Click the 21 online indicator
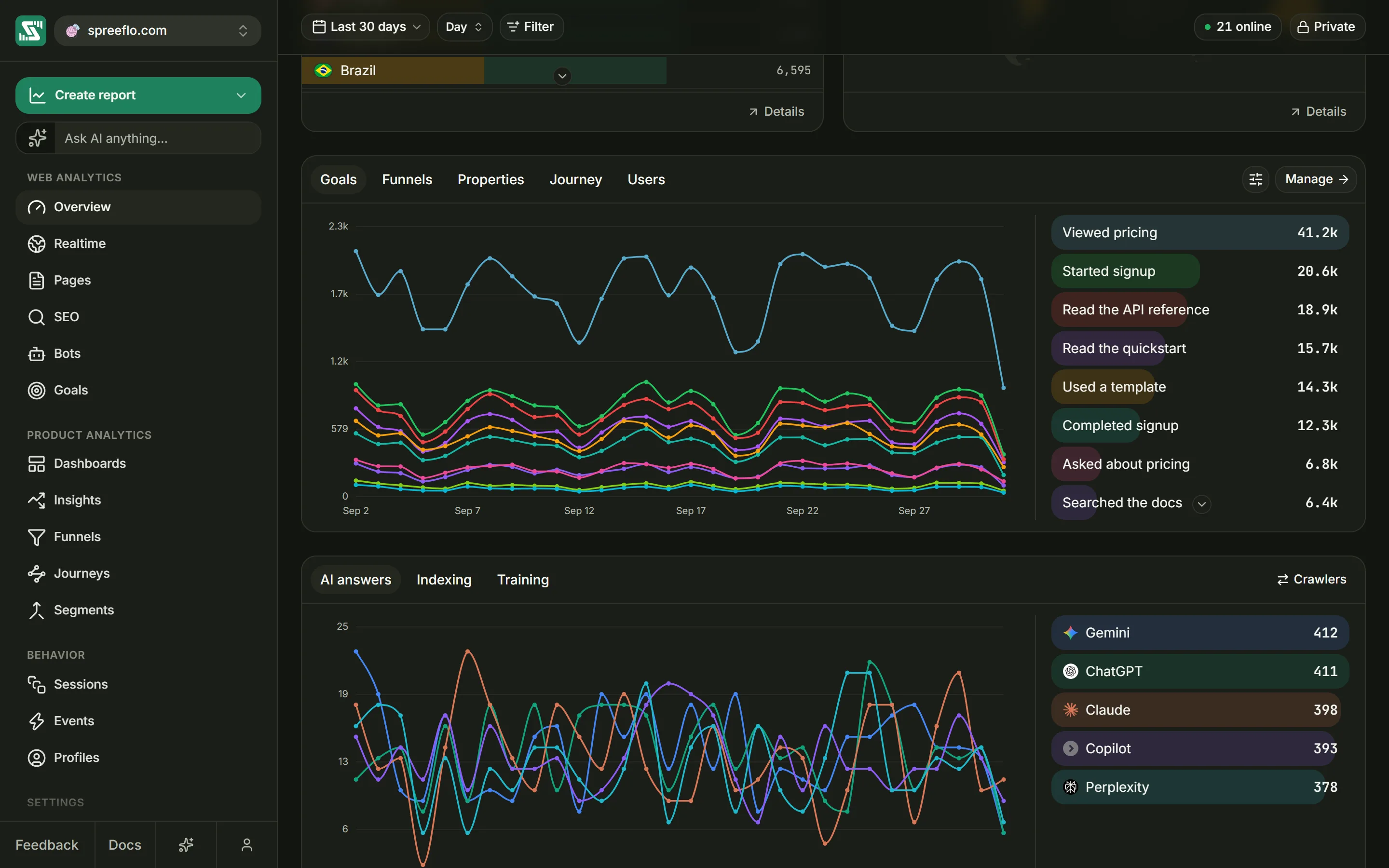 1238,27
